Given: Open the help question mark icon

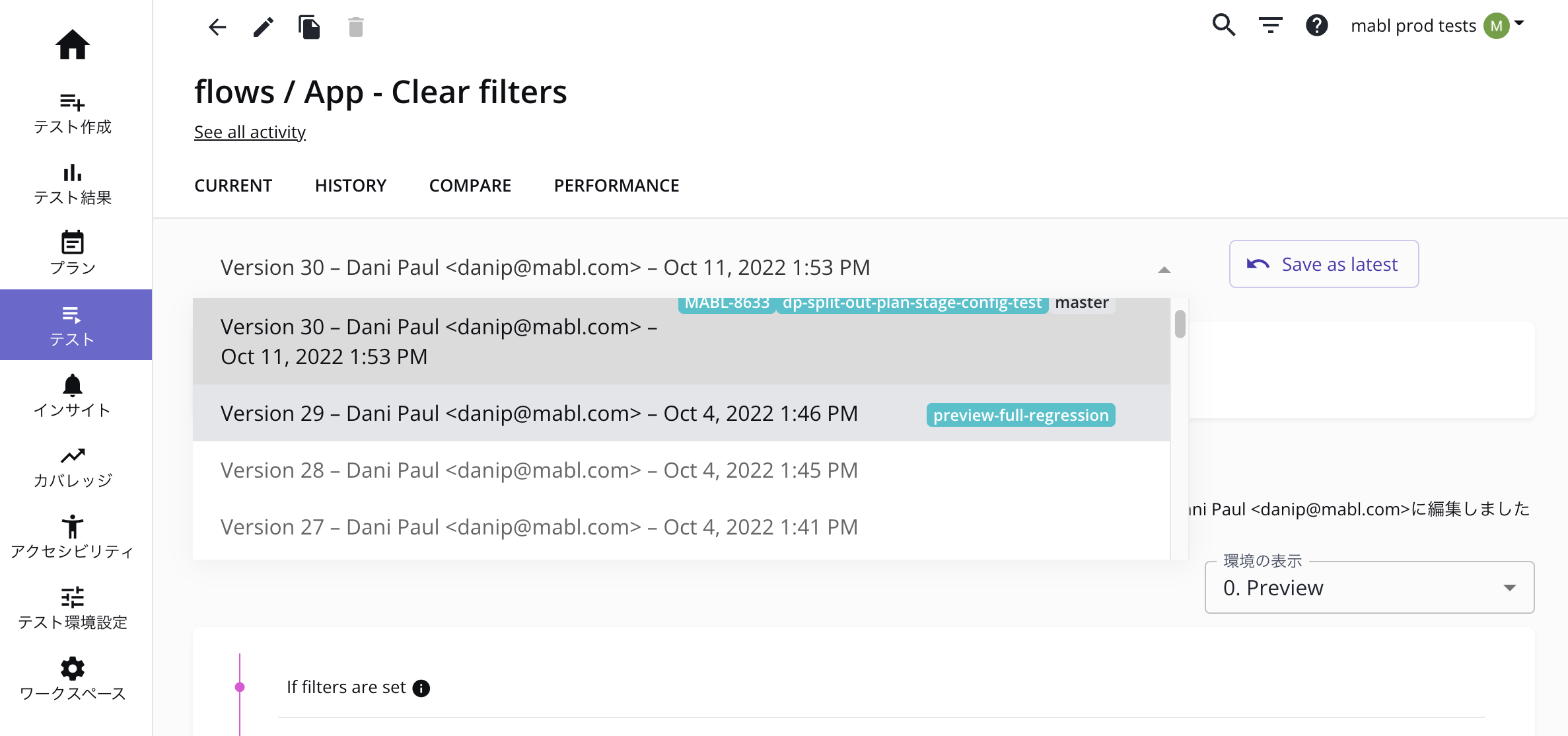Looking at the screenshot, I should pos(1316,26).
